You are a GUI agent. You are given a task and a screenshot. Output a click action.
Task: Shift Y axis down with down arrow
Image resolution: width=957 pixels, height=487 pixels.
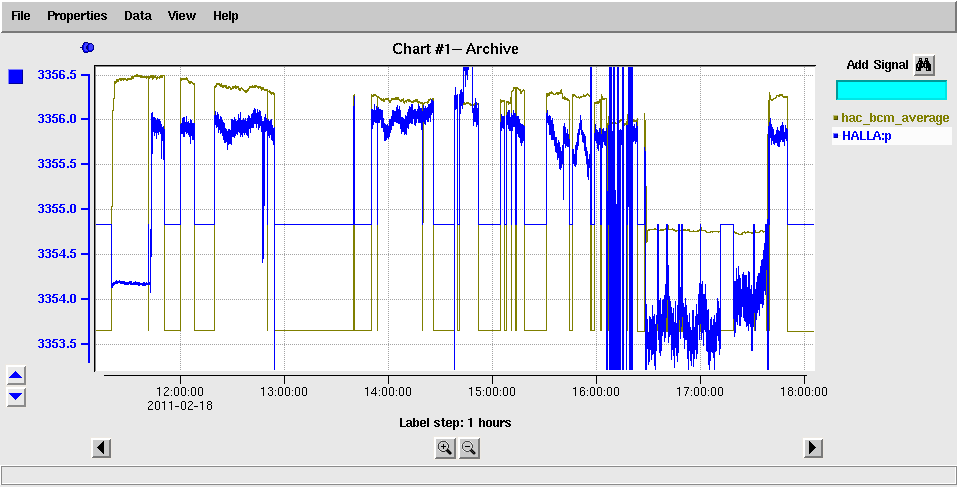pos(16,397)
